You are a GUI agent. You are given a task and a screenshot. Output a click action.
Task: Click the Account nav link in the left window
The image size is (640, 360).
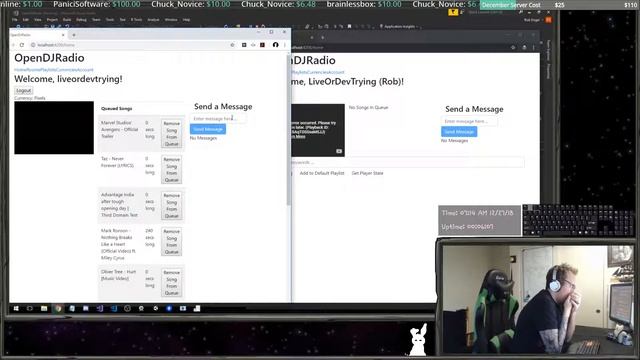coord(85,70)
